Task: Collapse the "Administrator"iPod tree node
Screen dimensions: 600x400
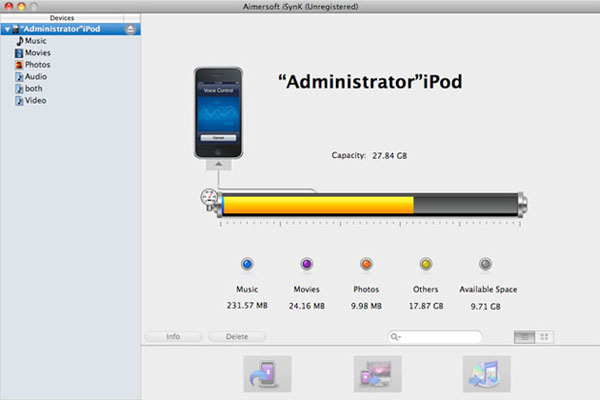Action: [7, 29]
